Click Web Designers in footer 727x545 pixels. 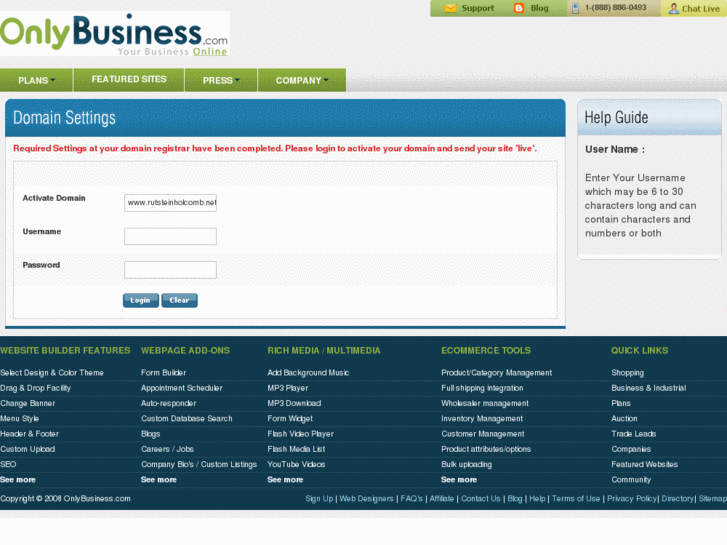(366, 499)
